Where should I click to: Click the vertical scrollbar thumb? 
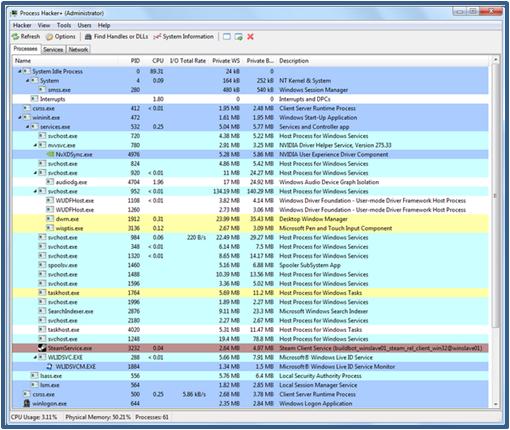[x=496, y=196]
